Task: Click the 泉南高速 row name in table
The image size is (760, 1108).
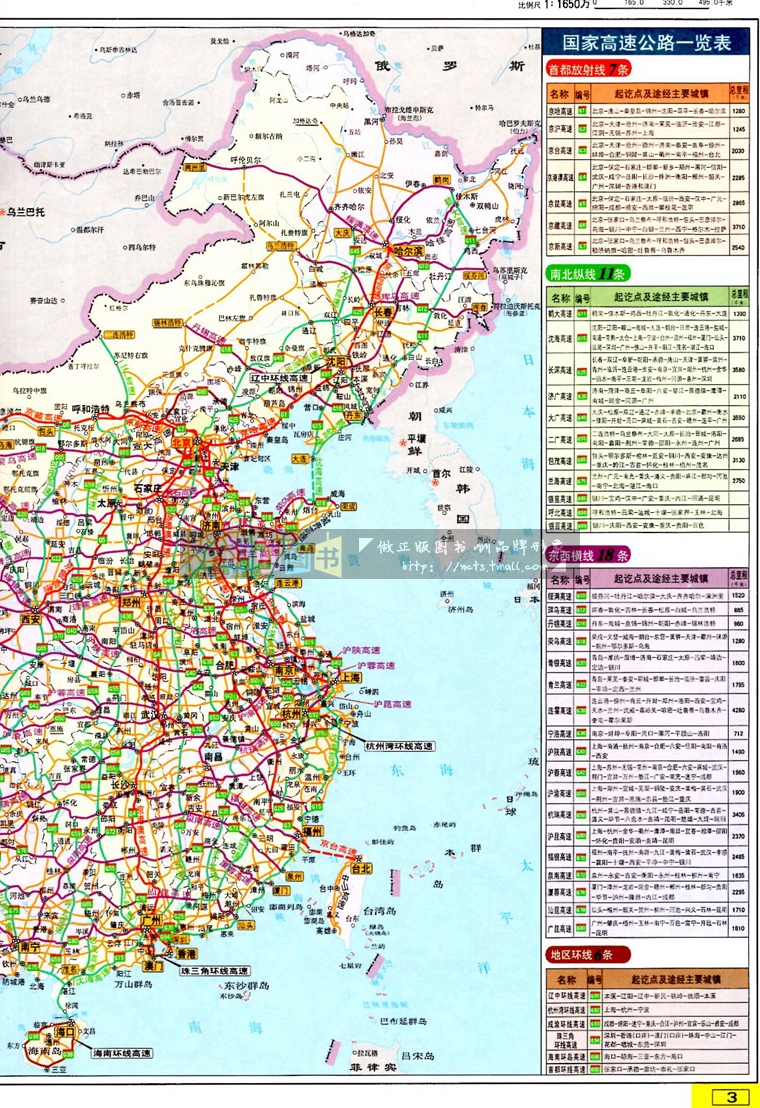Action: (x=560, y=876)
